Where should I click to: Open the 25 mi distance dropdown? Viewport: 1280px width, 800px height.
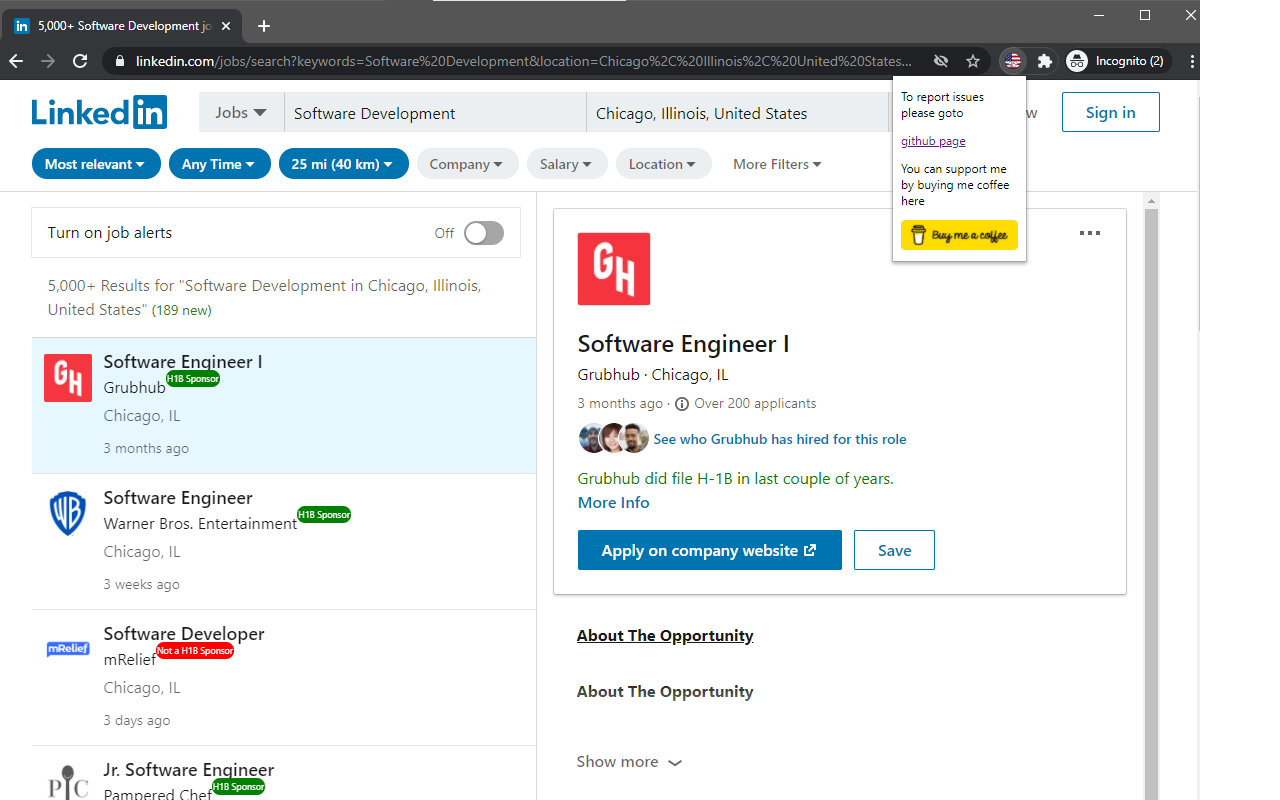343,164
